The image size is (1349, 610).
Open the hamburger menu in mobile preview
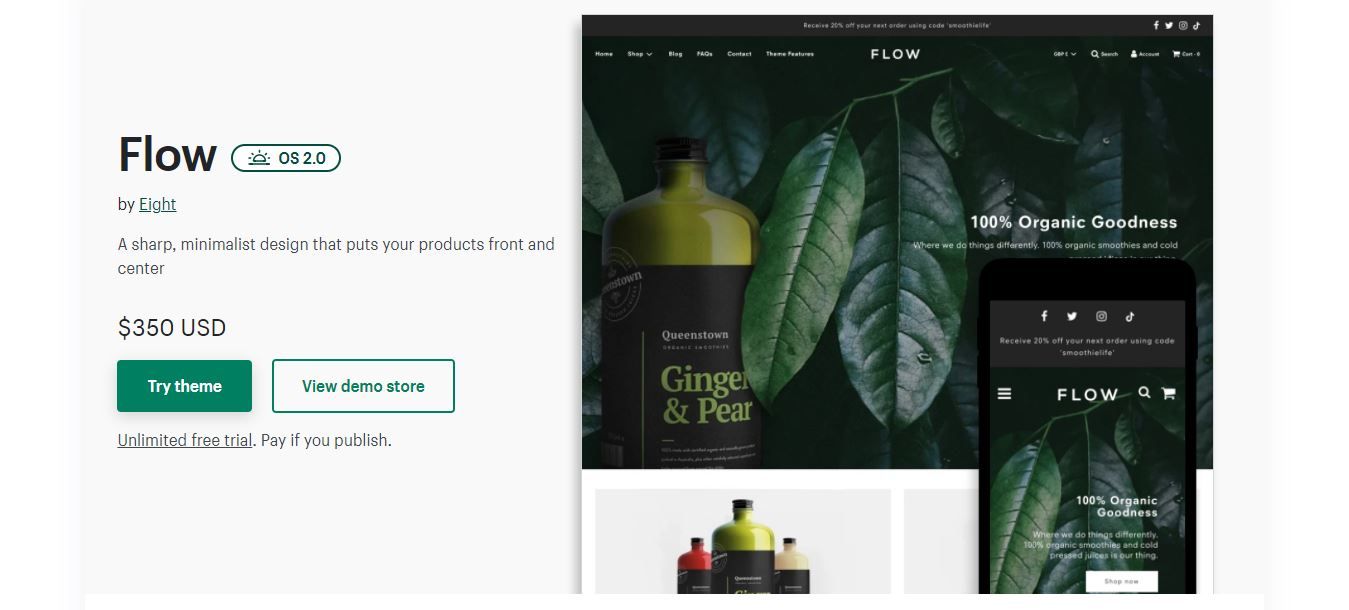pyautogui.click(x=1004, y=394)
